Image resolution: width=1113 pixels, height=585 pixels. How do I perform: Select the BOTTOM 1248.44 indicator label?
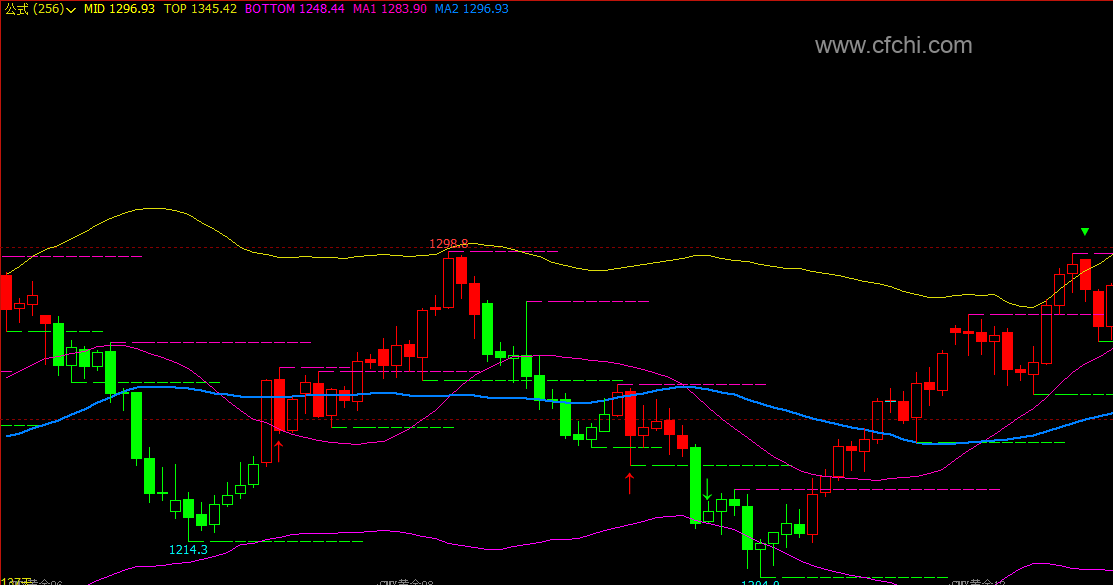tap(295, 9)
